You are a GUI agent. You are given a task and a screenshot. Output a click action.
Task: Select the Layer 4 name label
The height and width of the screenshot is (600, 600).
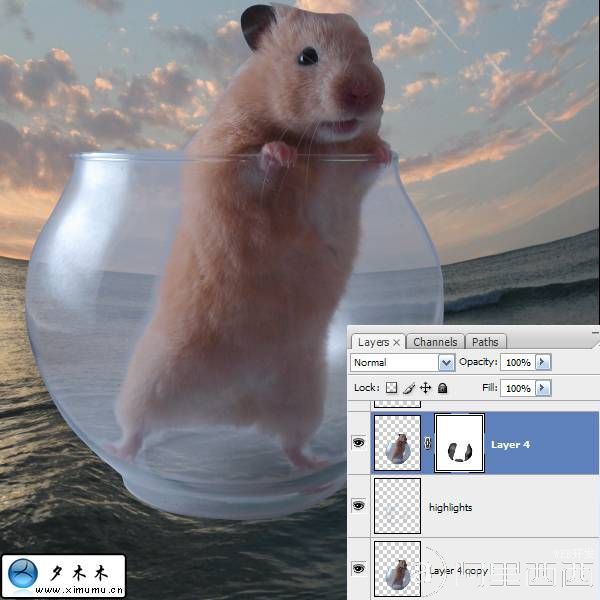[x=510, y=445]
